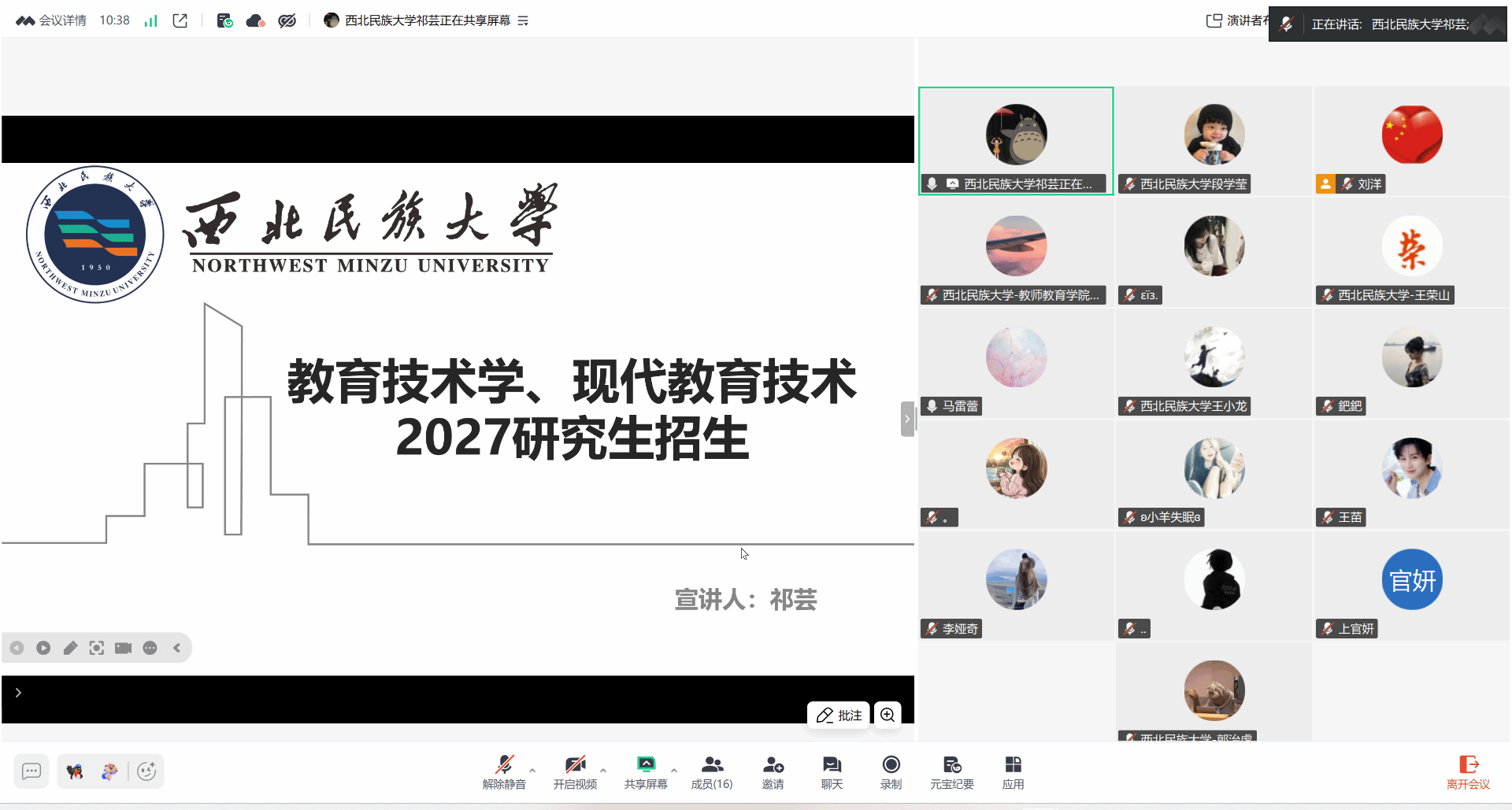
Task: Open the 聊天 chat panel
Action: (x=832, y=772)
